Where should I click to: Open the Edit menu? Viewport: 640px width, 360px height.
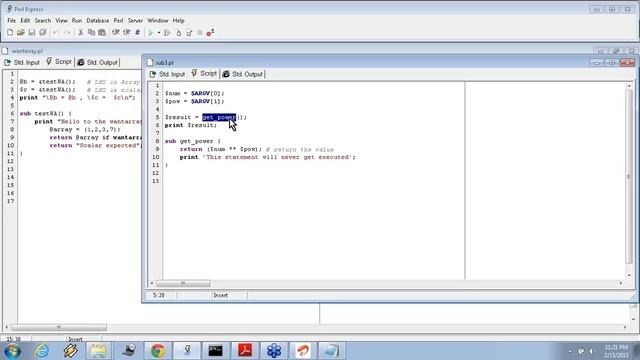click(25, 20)
